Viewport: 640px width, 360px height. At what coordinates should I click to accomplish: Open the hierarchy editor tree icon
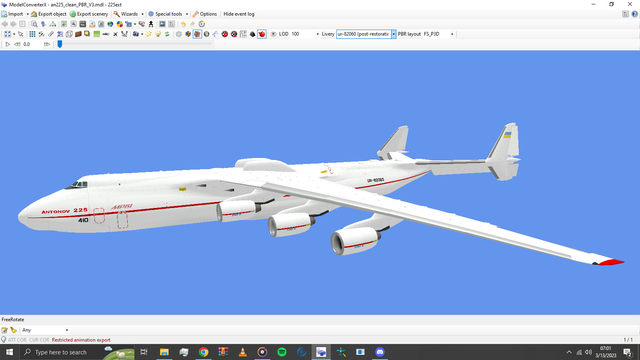(53, 24)
